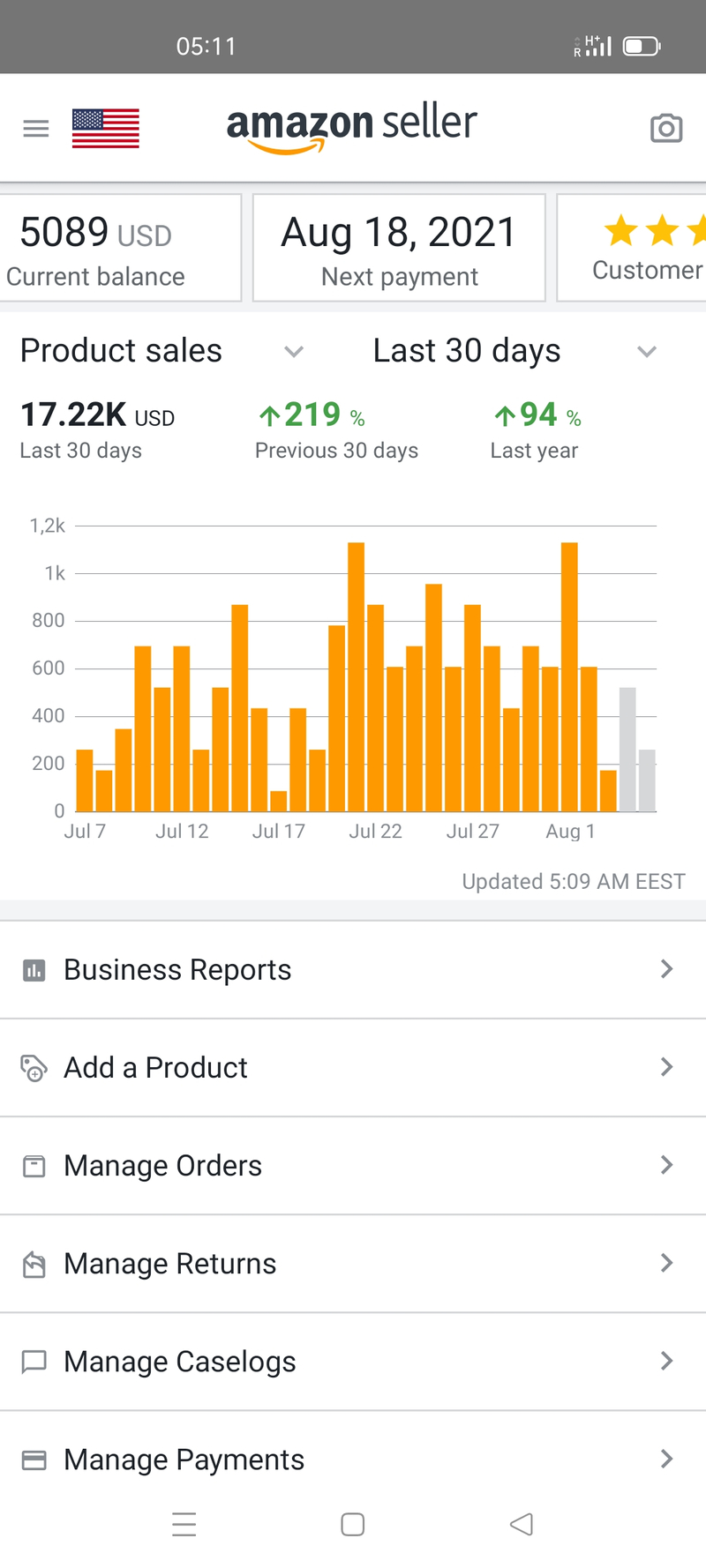
Task: Expand the Product sales dropdown
Action: [x=294, y=352]
